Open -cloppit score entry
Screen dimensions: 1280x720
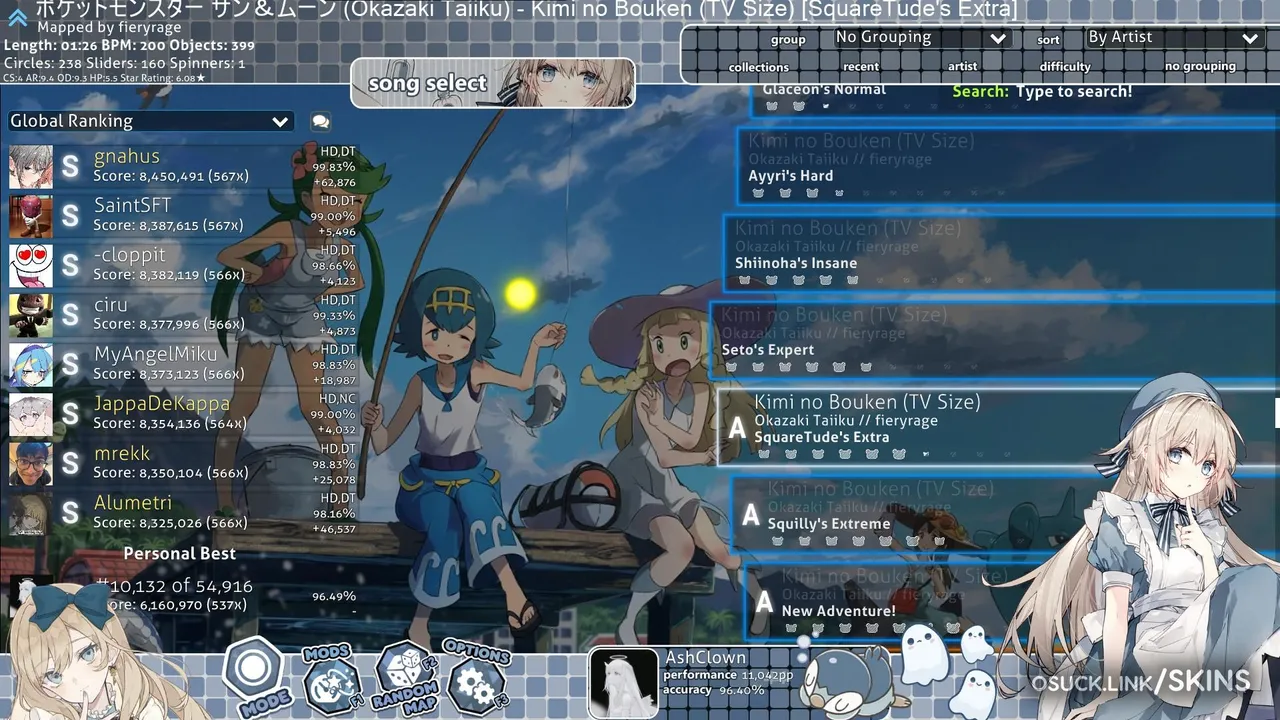pos(182,265)
